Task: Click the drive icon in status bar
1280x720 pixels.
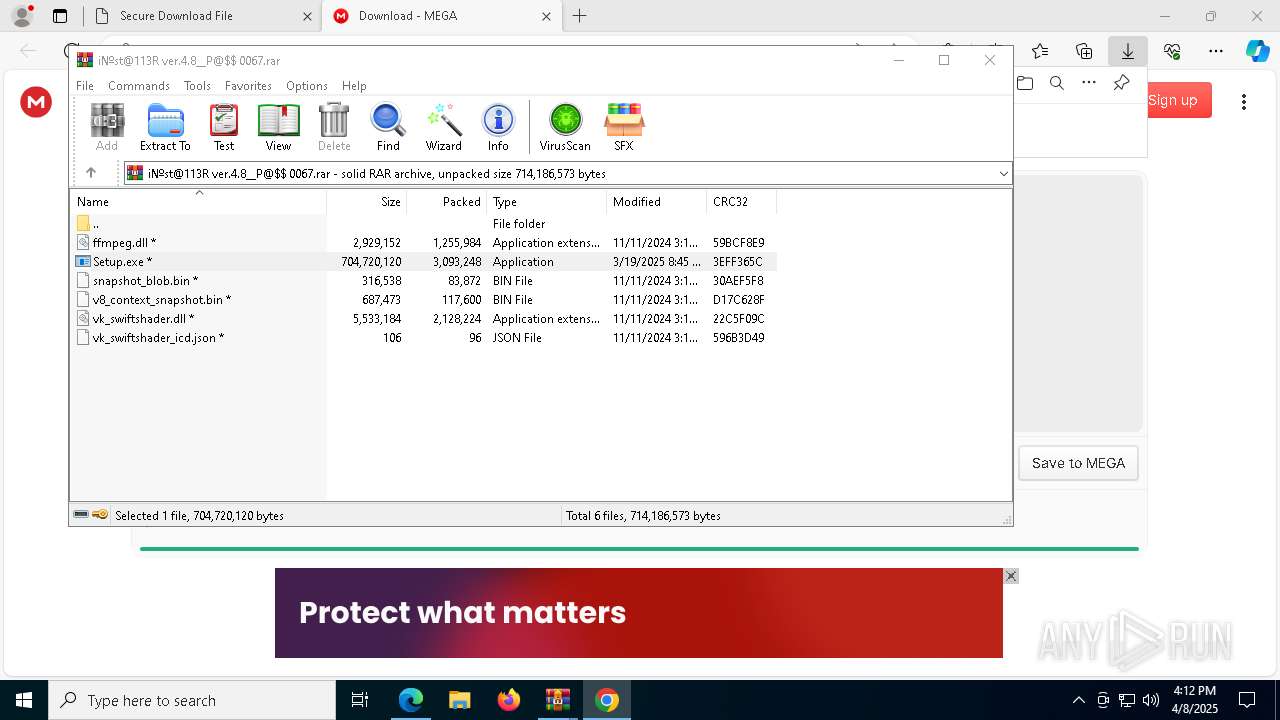Action: 81,515
